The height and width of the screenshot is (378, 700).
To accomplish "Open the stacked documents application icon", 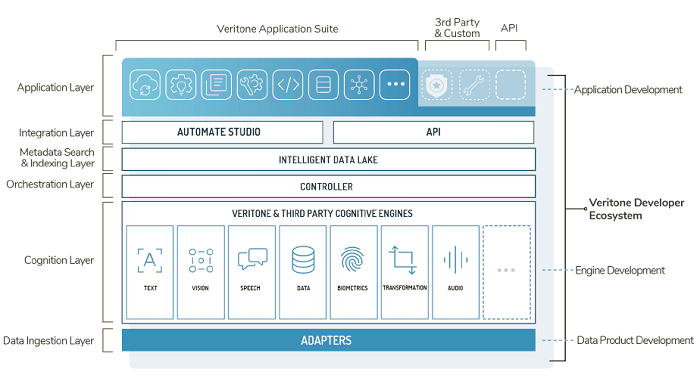I will click(x=217, y=84).
